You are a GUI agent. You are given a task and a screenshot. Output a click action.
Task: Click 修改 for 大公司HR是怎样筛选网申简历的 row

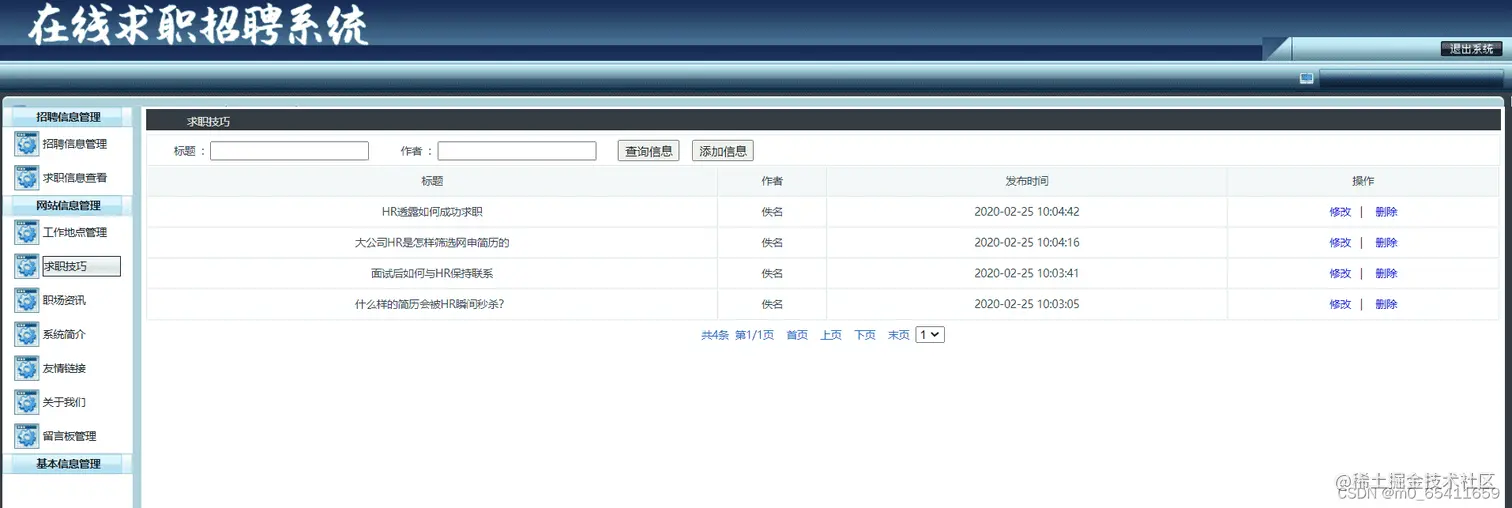(1340, 243)
